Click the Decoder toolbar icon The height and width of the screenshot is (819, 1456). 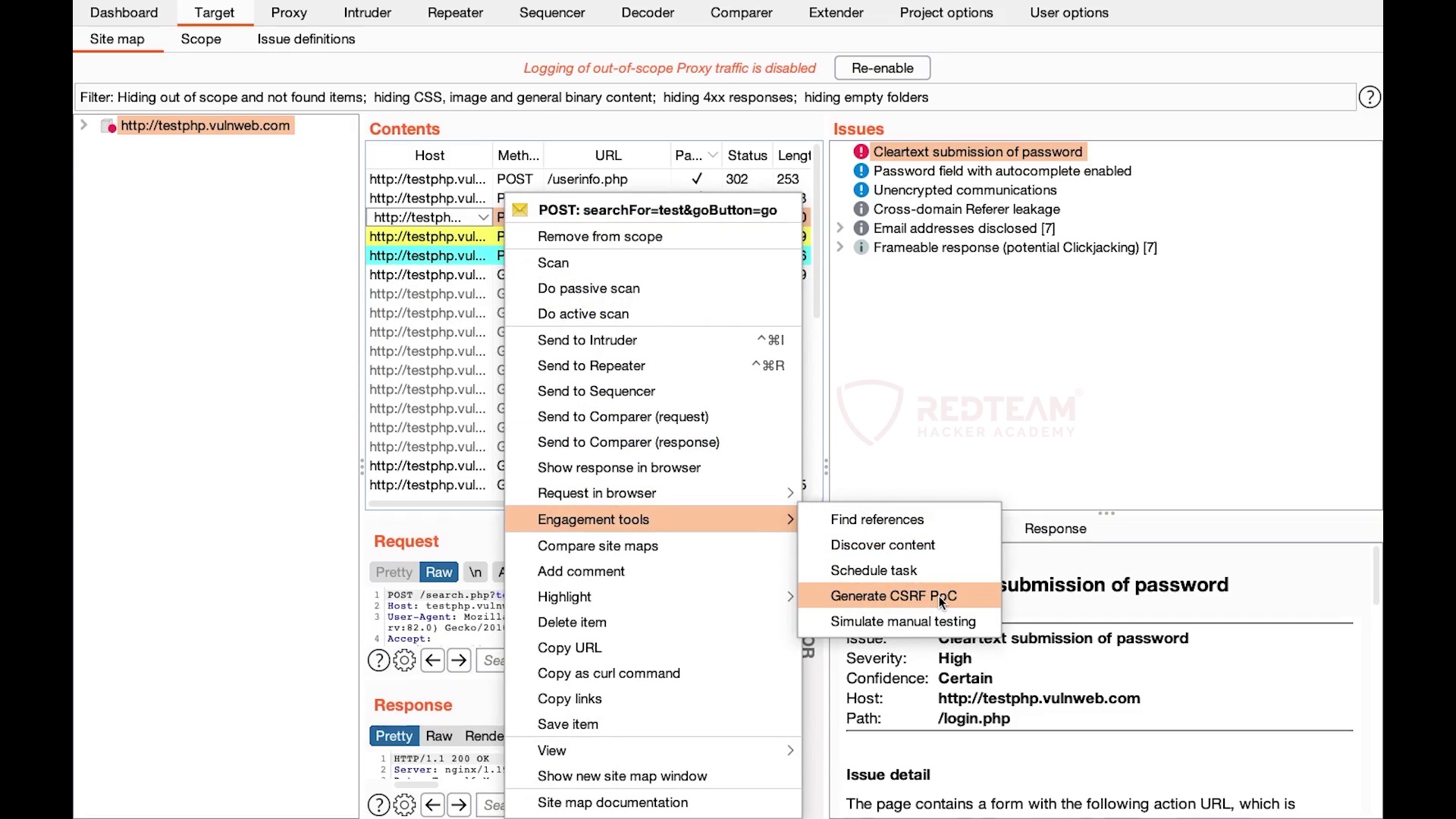click(648, 13)
